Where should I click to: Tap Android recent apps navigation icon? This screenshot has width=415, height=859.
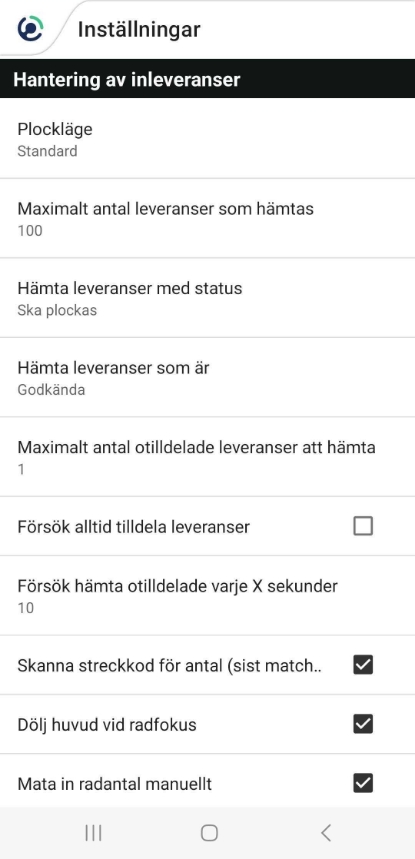tap(94, 833)
